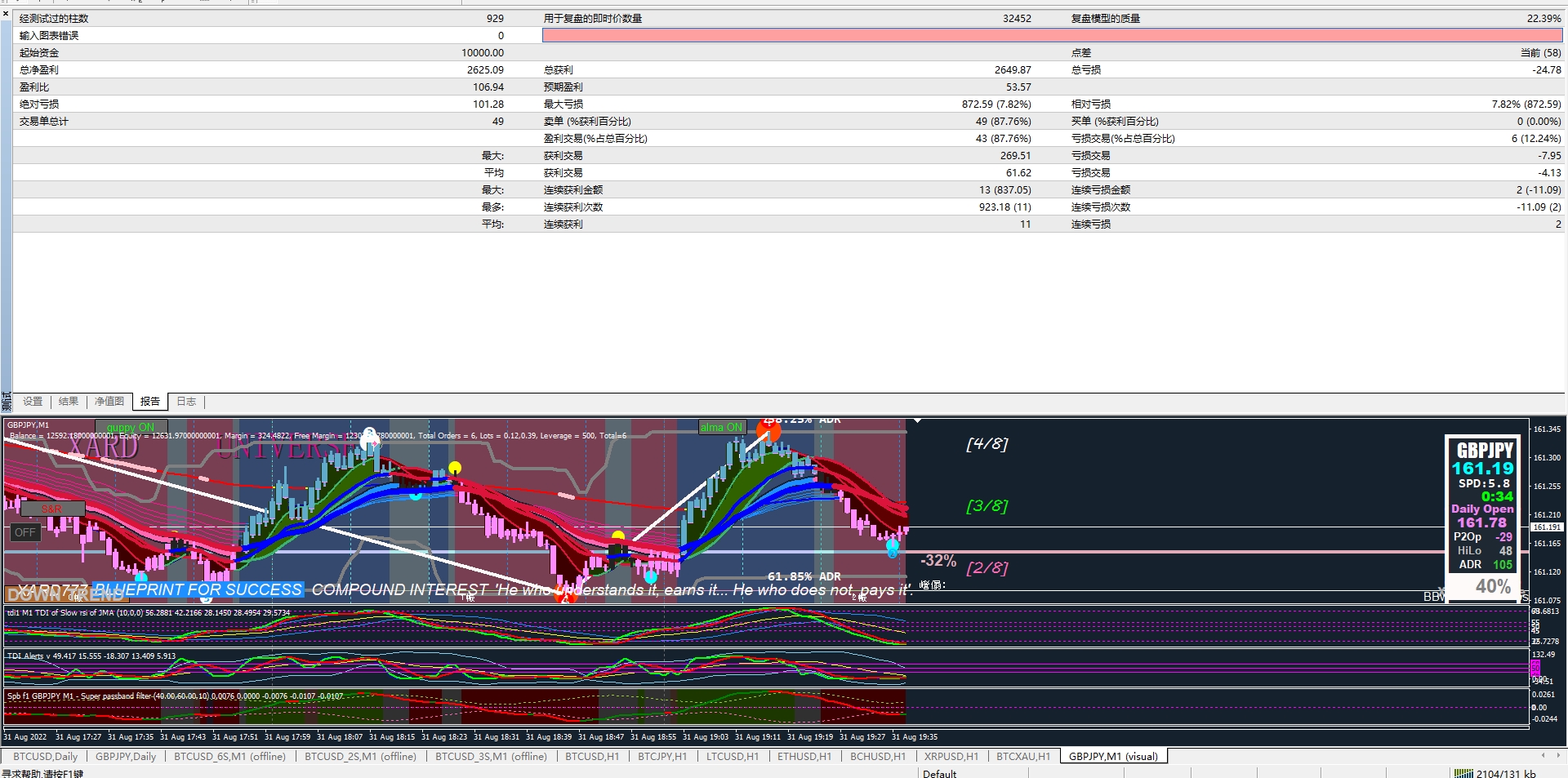Toggle the alma ON chart button
The width and height of the screenshot is (1568, 778).
pyautogui.click(x=721, y=427)
